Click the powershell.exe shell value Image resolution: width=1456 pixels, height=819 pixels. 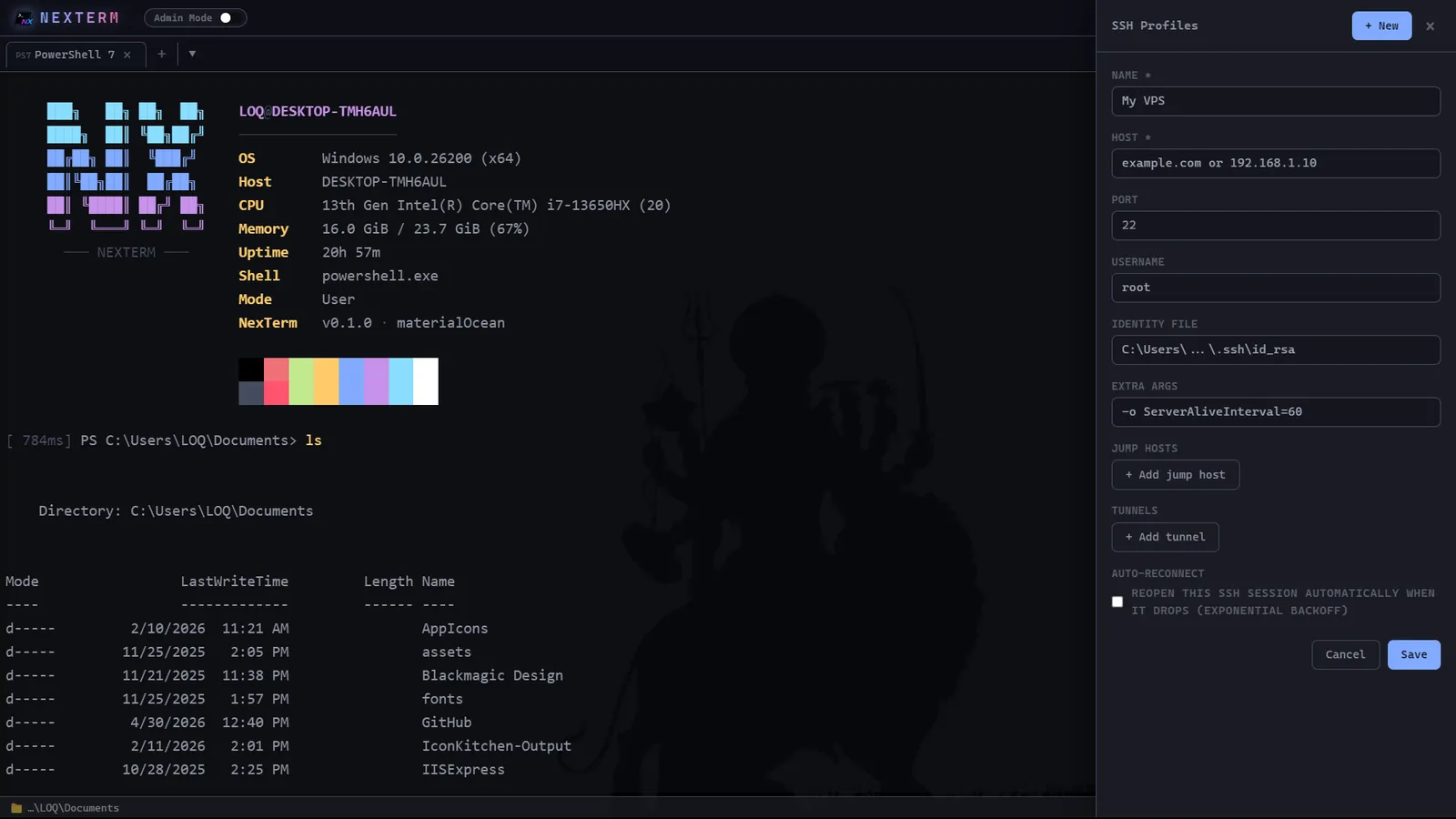[379, 276]
